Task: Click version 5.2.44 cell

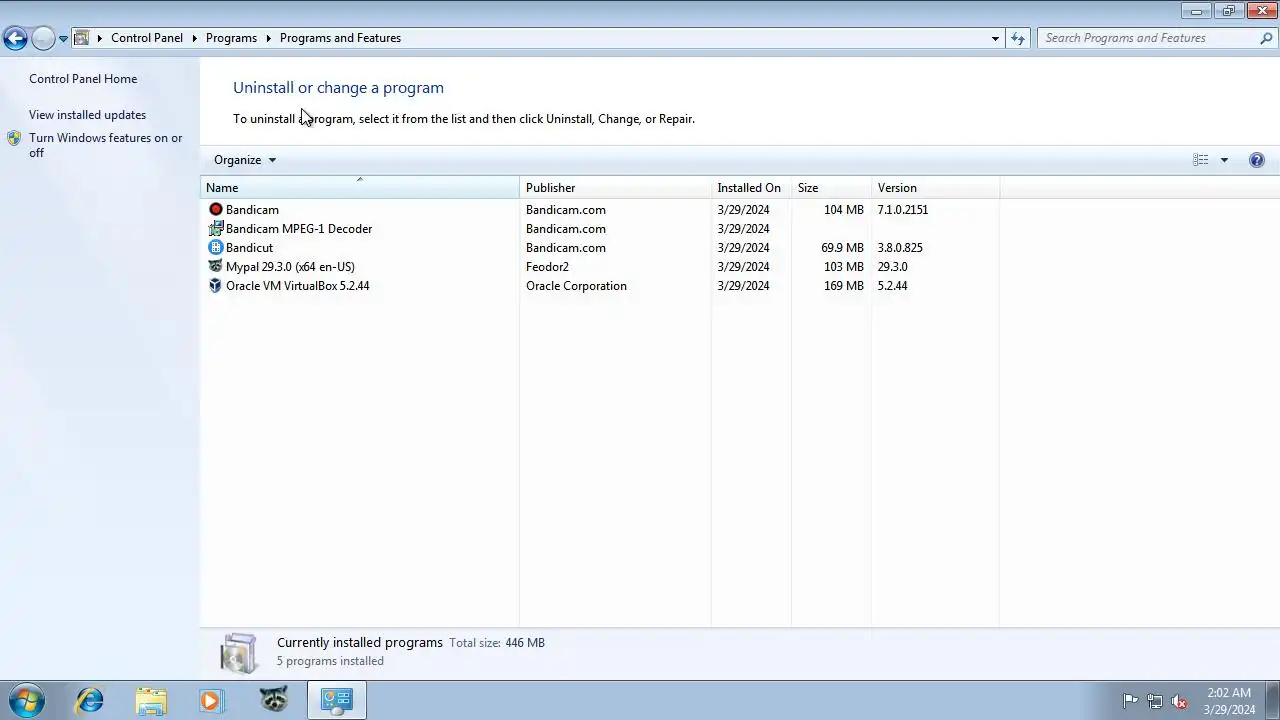Action: (x=892, y=286)
